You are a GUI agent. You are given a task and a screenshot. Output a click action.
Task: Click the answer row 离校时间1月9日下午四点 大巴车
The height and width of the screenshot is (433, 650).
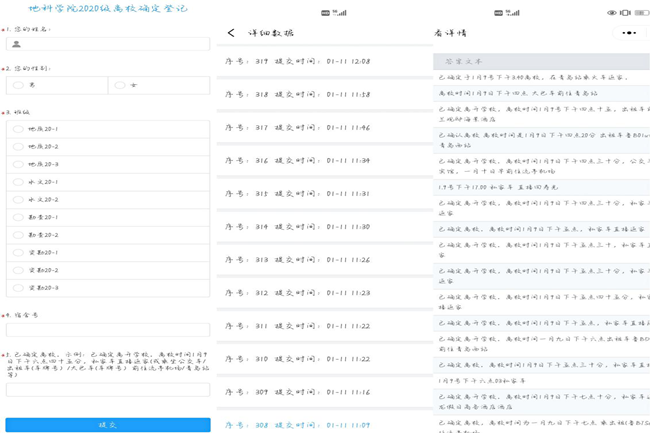coord(541,93)
